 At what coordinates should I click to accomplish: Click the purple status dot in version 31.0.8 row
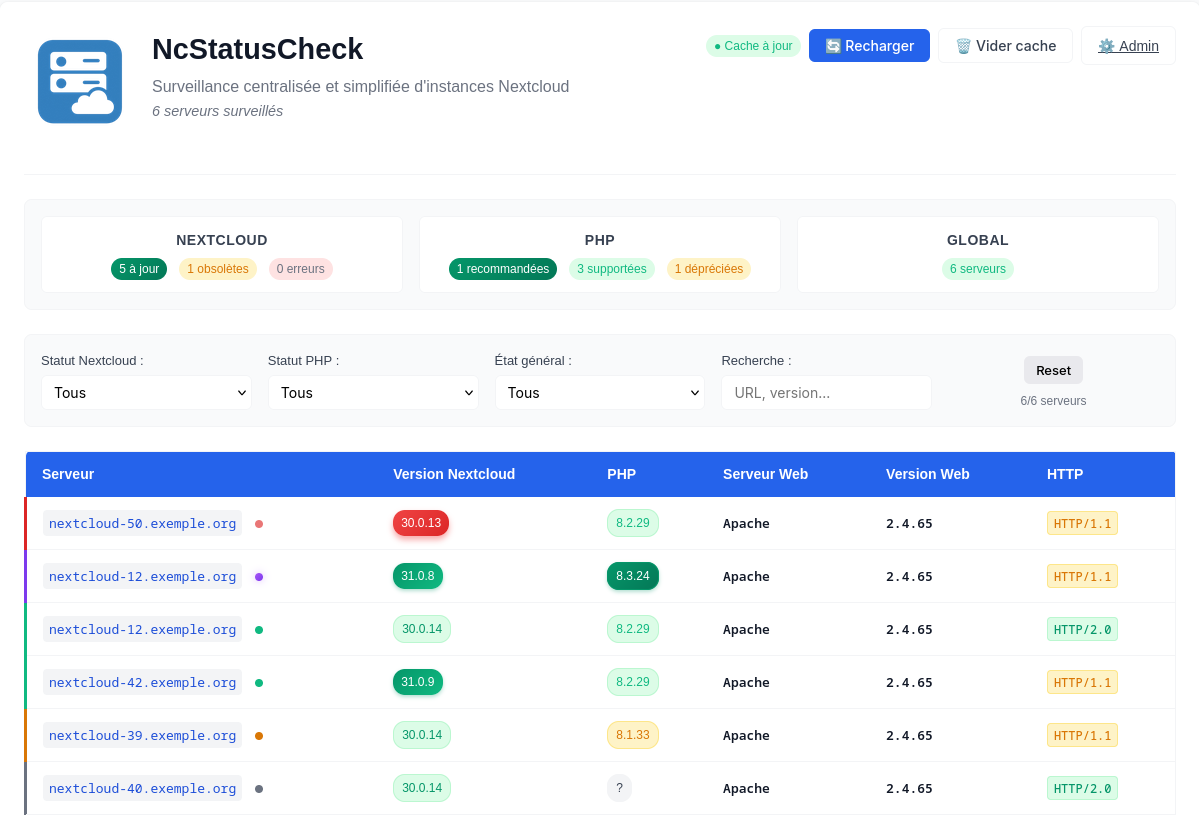tap(259, 577)
